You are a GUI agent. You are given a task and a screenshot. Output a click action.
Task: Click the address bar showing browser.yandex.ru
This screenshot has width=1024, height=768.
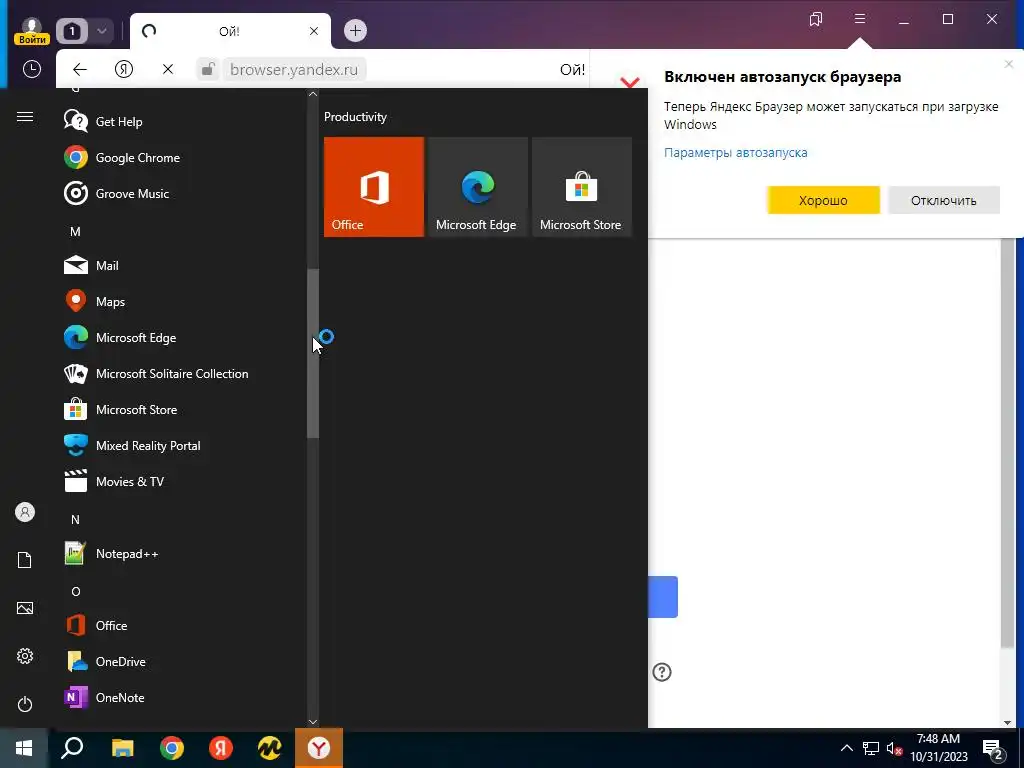coord(294,69)
